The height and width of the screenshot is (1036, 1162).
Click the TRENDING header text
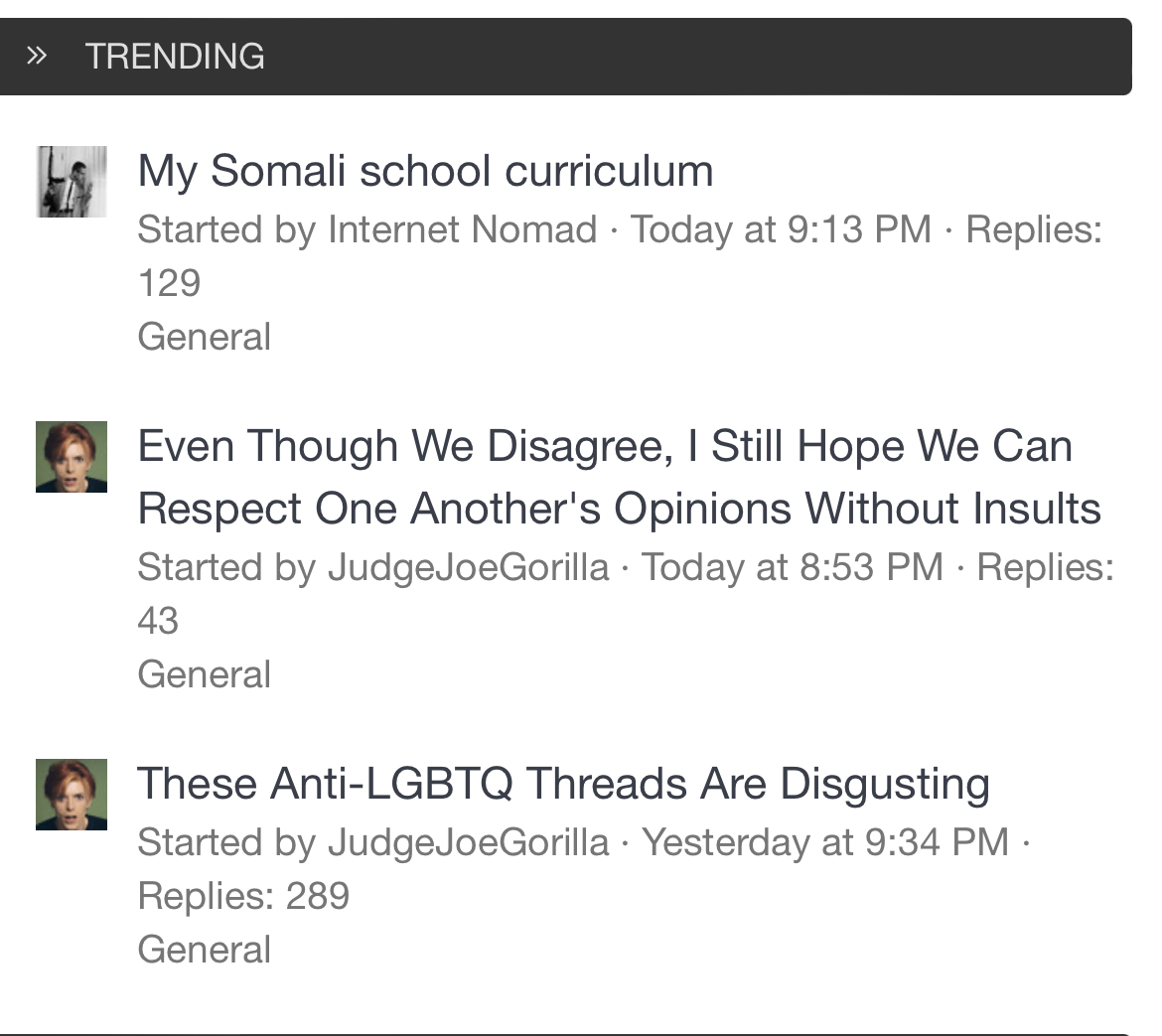(x=175, y=57)
